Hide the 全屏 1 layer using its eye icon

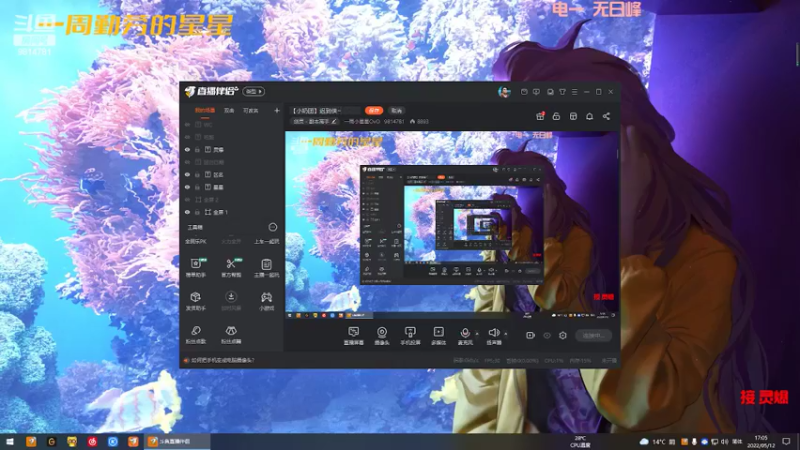click(187, 212)
